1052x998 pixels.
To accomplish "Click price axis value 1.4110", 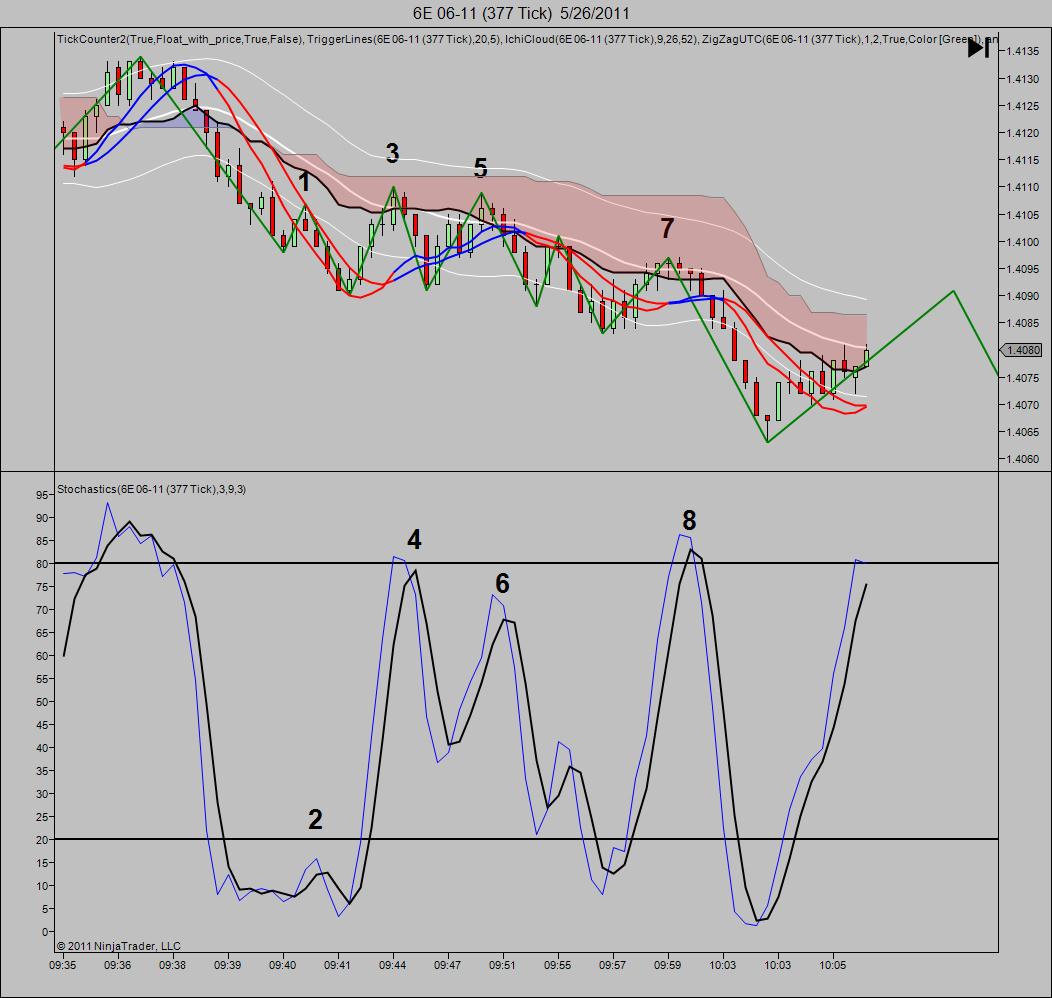I will (1023, 188).
